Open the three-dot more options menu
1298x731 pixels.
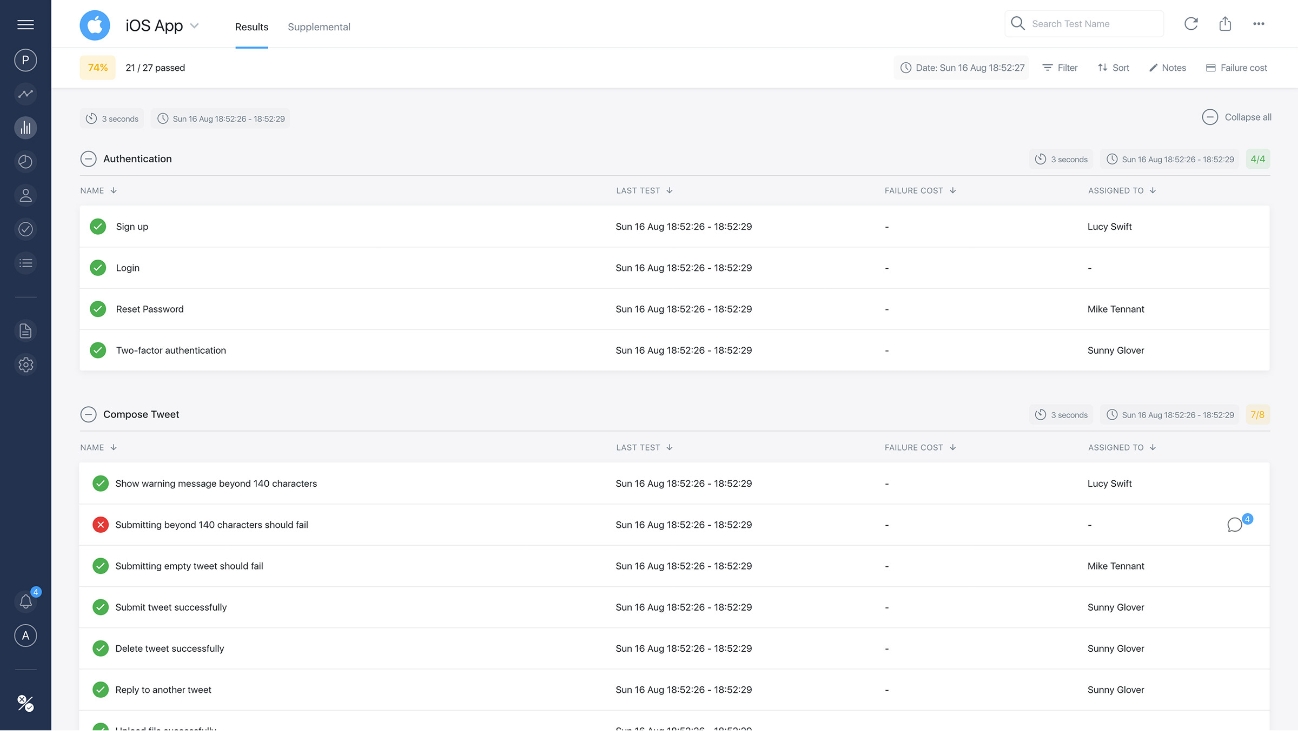pyautogui.click(x=1259, y=24)
